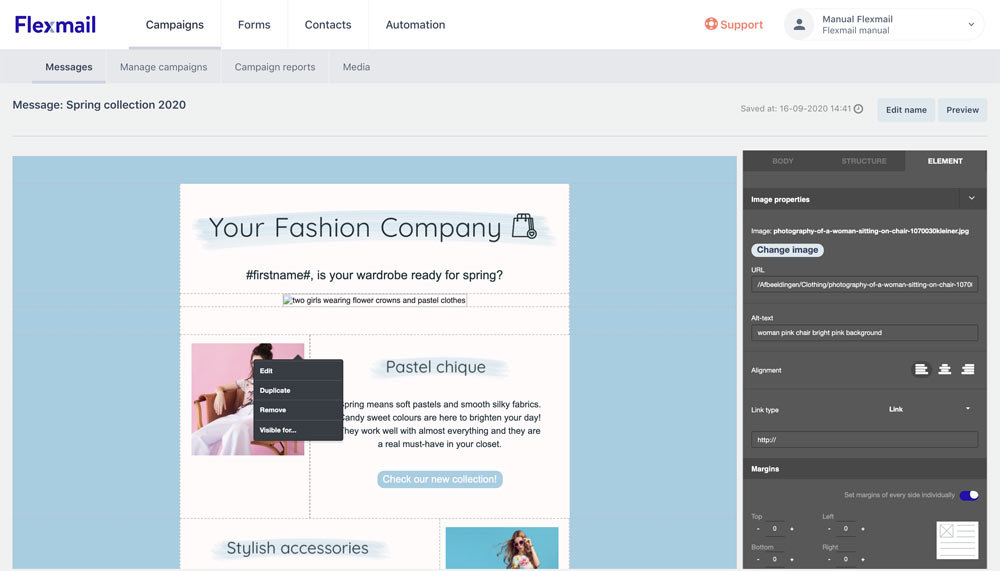Screen dimensions: 1000x571
Task: Open the Campaign reports tab
Action: (275, 67)
